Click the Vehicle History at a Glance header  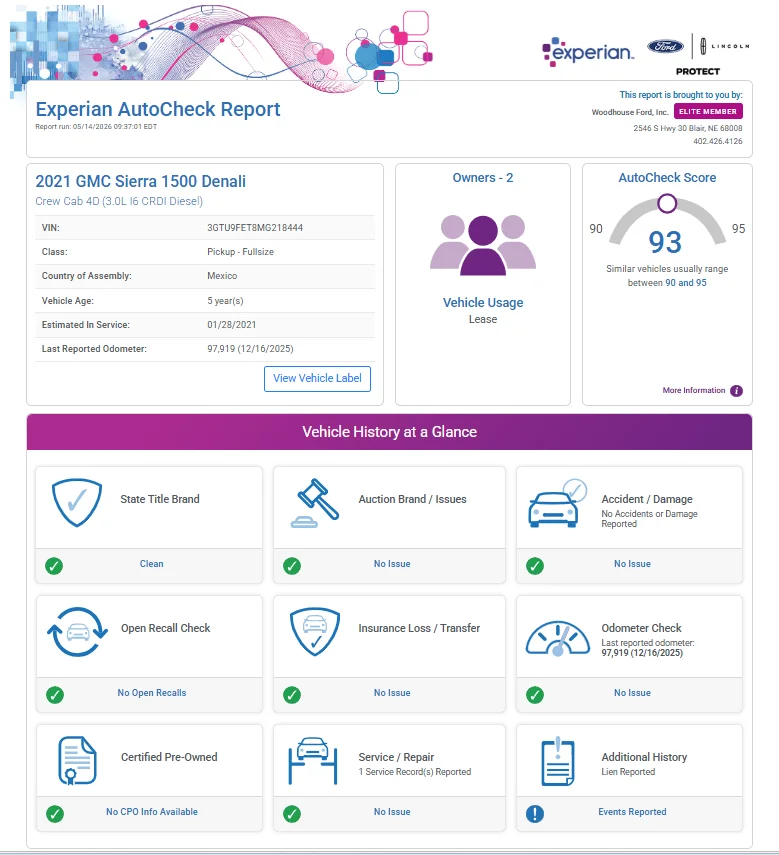point(389,432)
